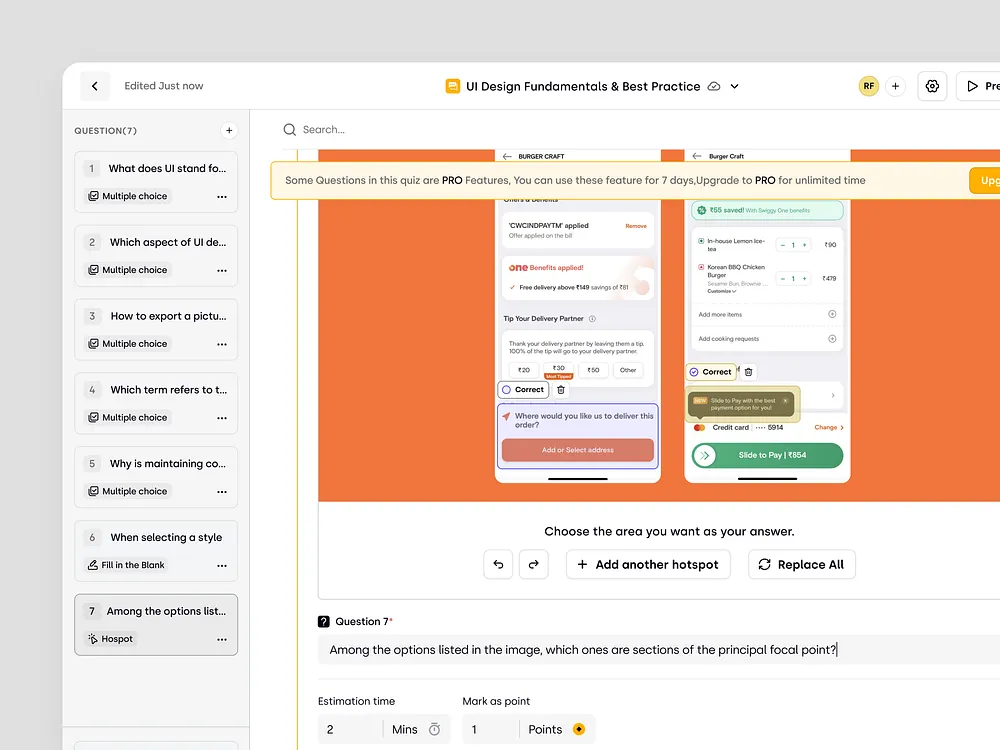1000x750 pixels.
Task: Click Multiple choice type tag of question 3
Action: pyautogui.click(x=128, y=344)
